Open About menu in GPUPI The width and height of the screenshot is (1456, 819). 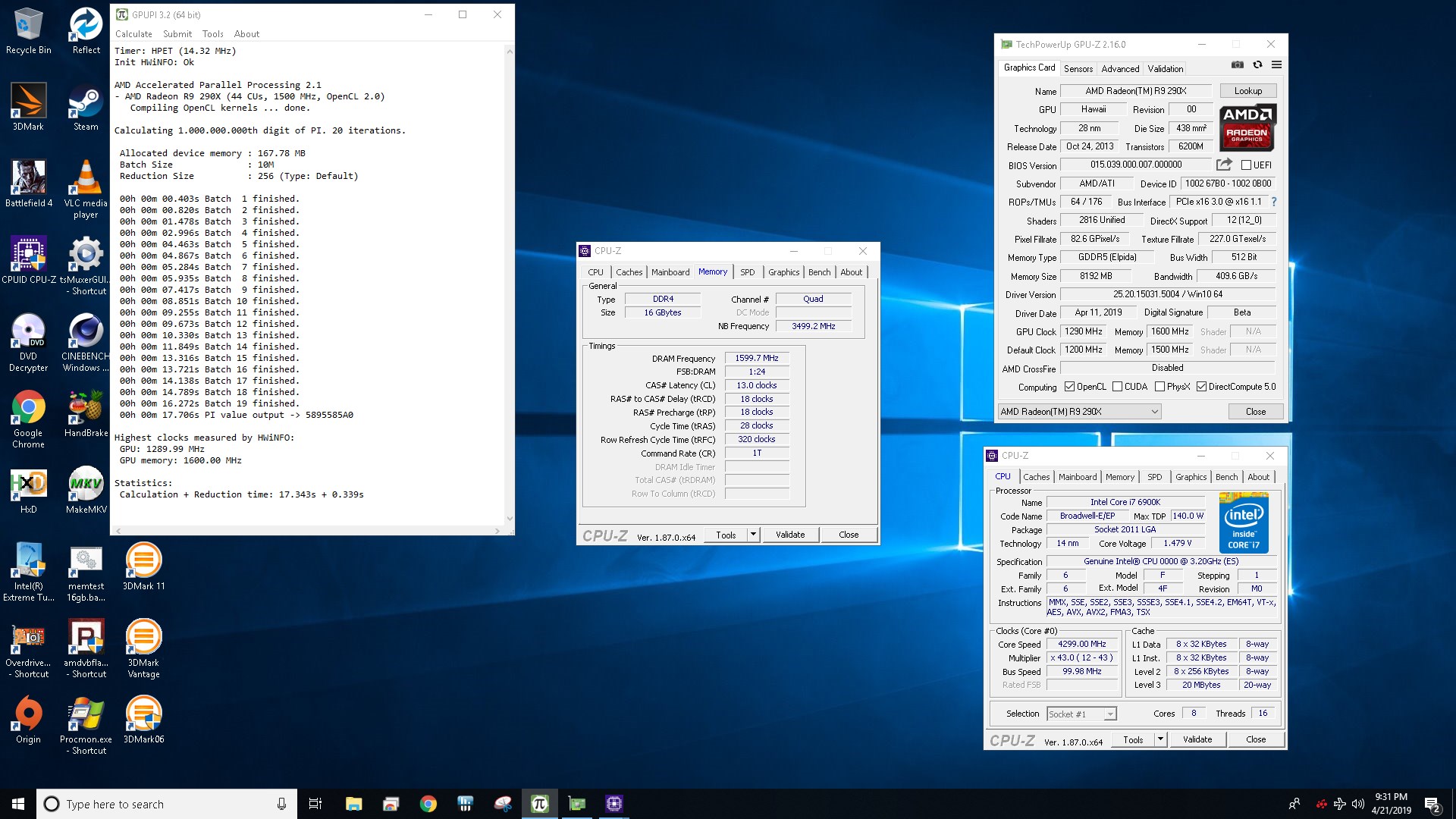coord(246,34)
